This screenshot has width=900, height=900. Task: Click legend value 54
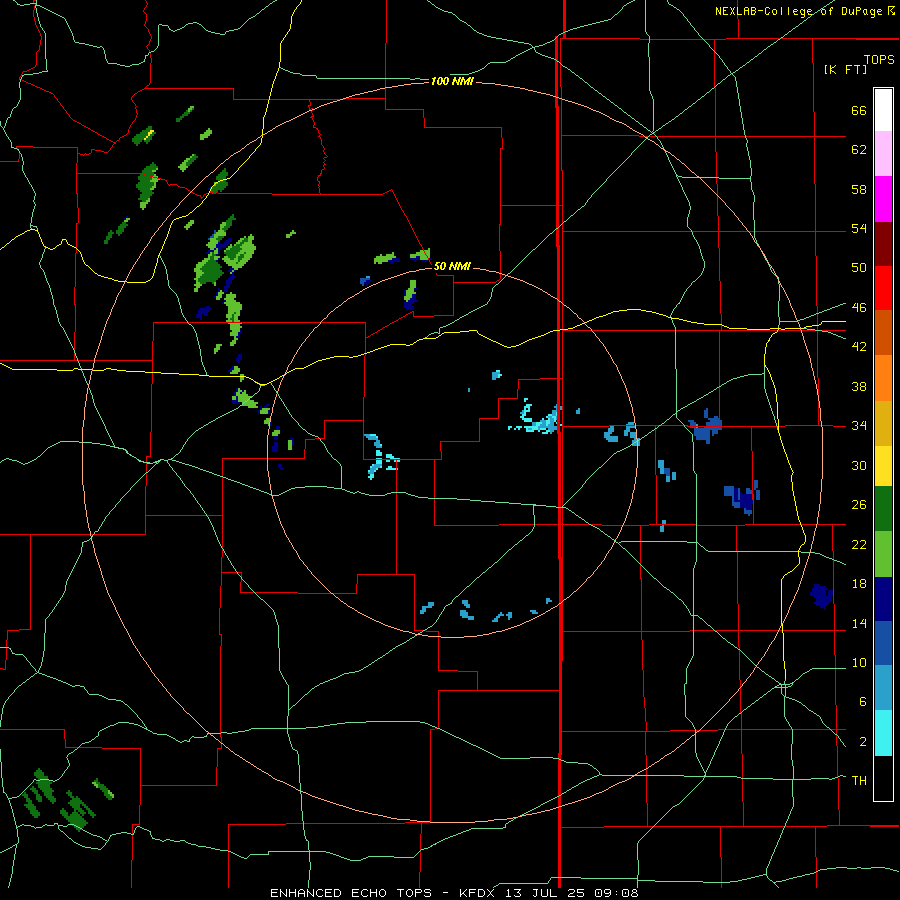[x=859, y=228]
